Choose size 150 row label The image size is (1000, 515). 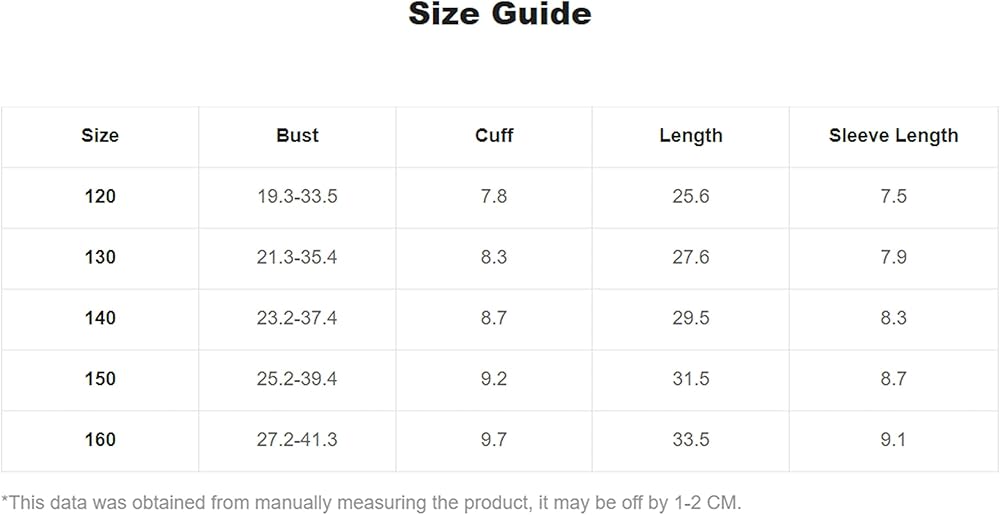(x=100, y=379)
